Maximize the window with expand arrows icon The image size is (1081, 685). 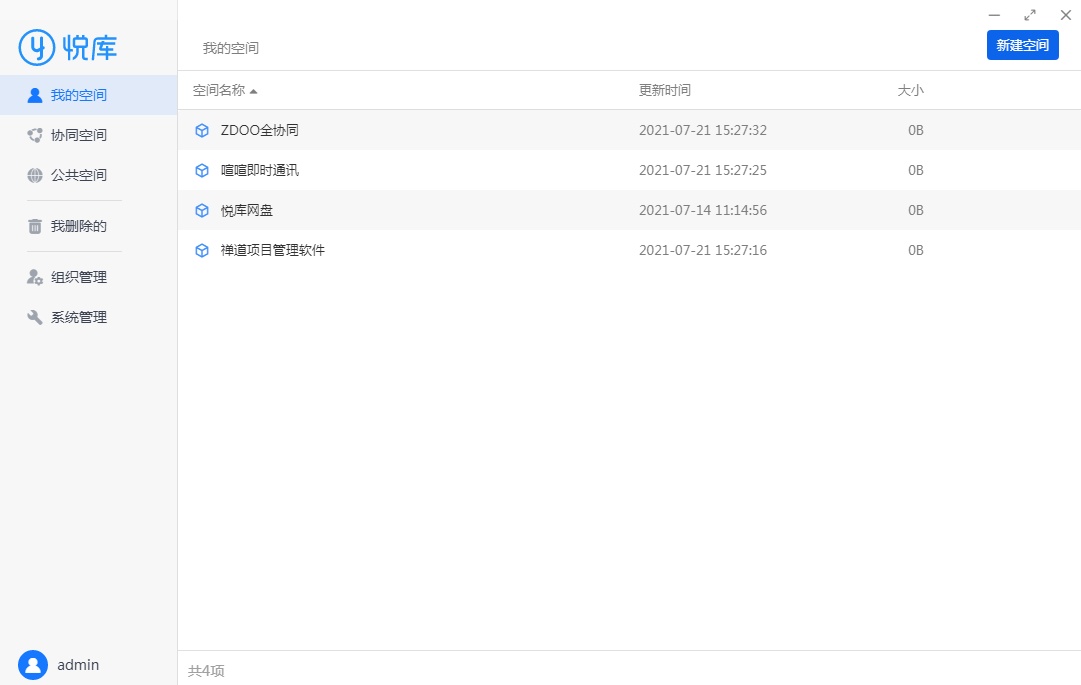(x=1030, y=15)
